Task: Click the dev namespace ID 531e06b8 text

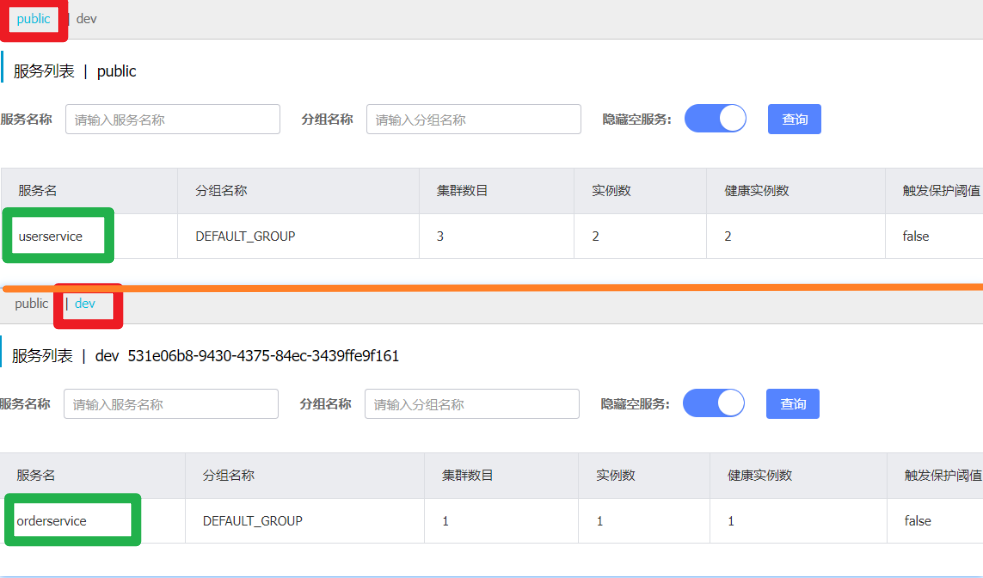Action: point(263,356)
